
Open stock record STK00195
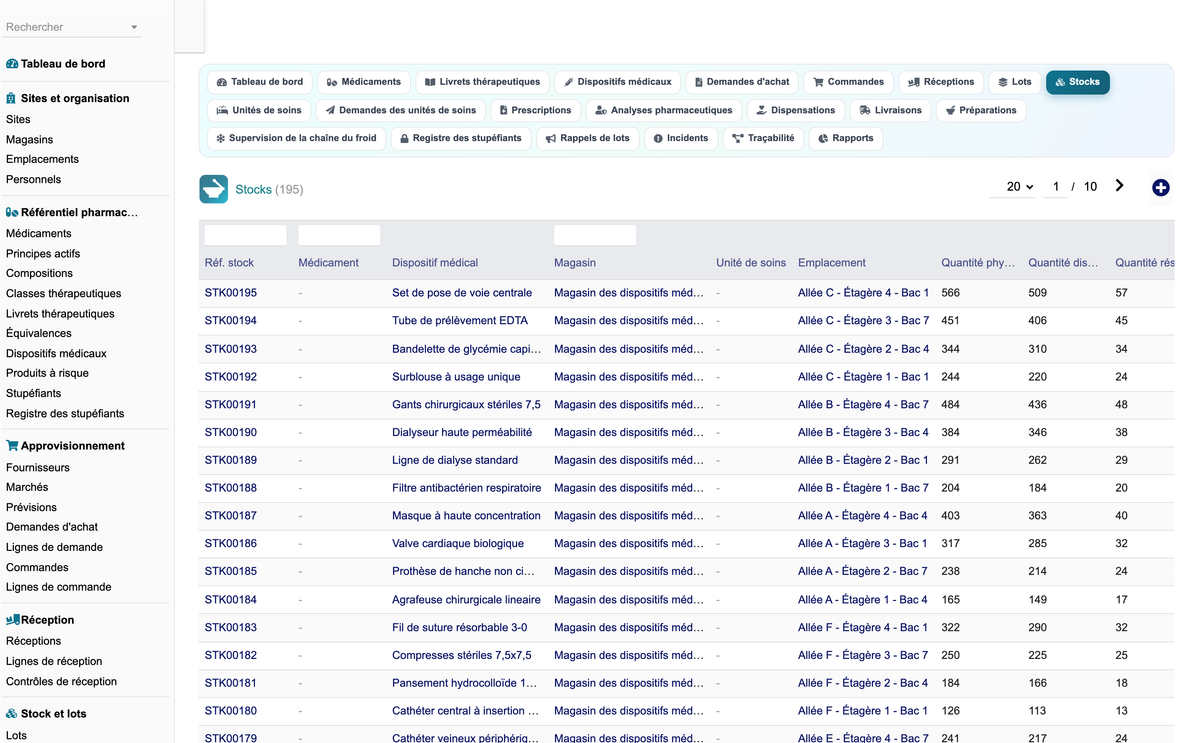[x=231, y=293]
